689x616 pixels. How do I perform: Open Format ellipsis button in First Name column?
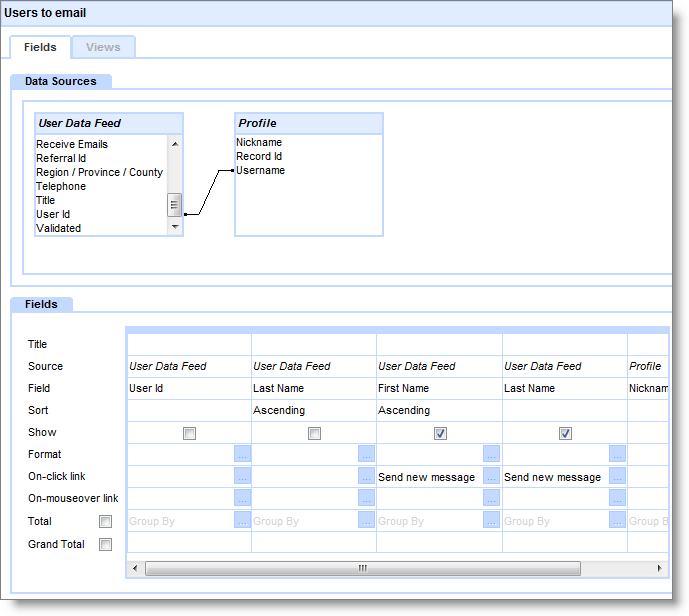(x=491, y=454)
